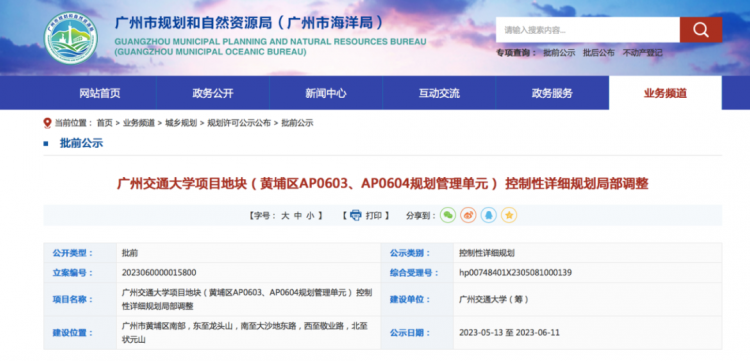Screen dimensions: 750x361
Task: Open the 政务公开 navigation tab
Action: [213, 93]
